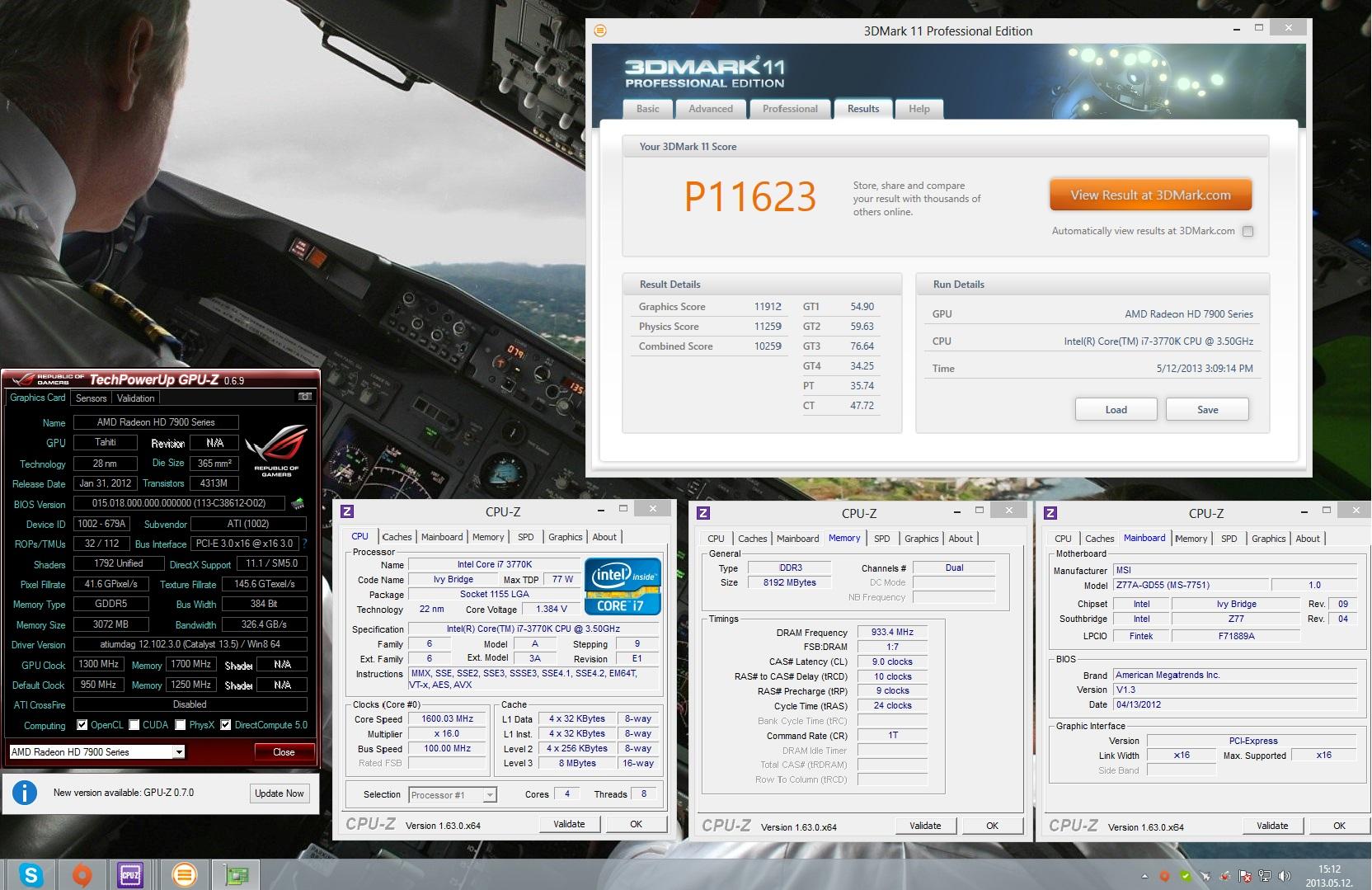This screenshot has height=890, width=1372.
Task: Click the purple CPU-Z taskbar icon
Action: [130, 874]
